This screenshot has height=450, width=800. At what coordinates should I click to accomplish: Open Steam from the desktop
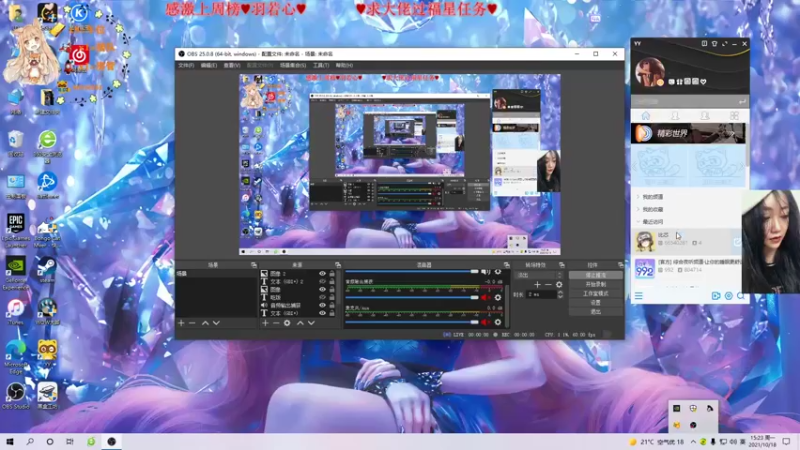[46, 269]
